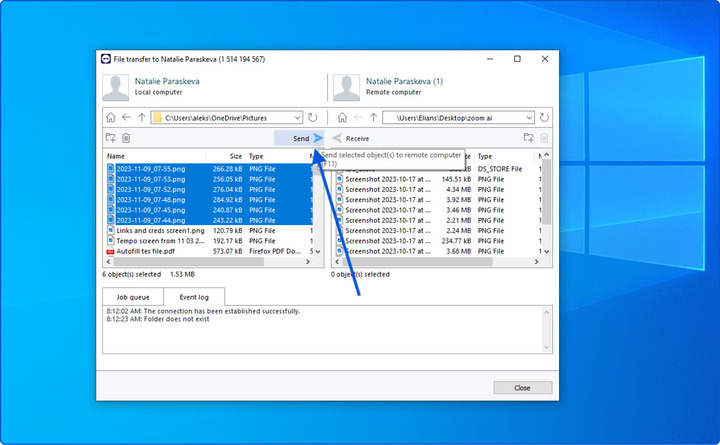The height and width of the screenshot is (445, 720).
Task: Select file 2023-11-09_07-52.png
Action: (x=151, y=189)
